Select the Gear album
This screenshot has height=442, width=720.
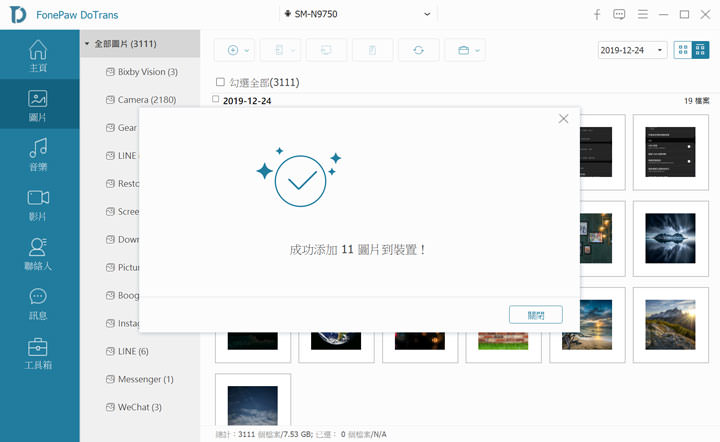122,128
